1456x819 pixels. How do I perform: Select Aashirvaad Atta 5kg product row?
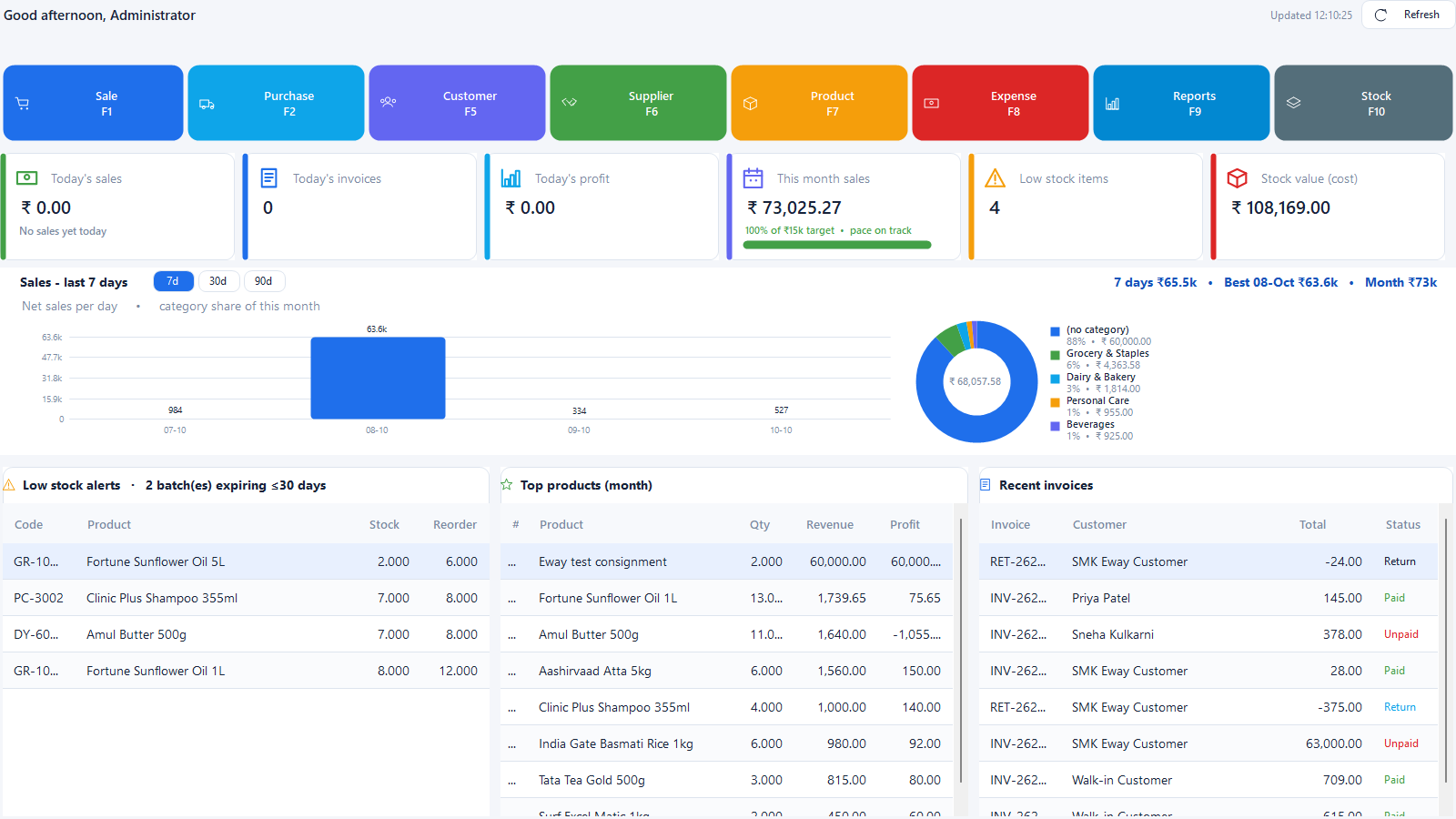tap(726, 671)
